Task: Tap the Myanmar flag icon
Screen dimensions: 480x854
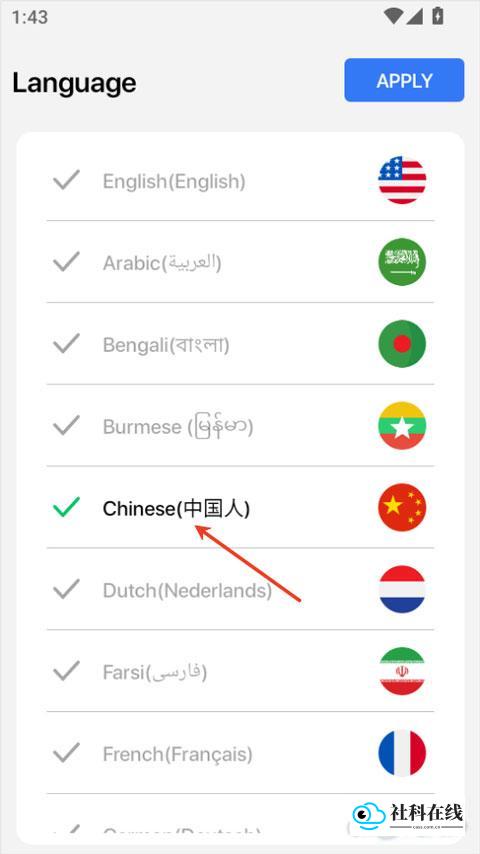Action: 402,426
